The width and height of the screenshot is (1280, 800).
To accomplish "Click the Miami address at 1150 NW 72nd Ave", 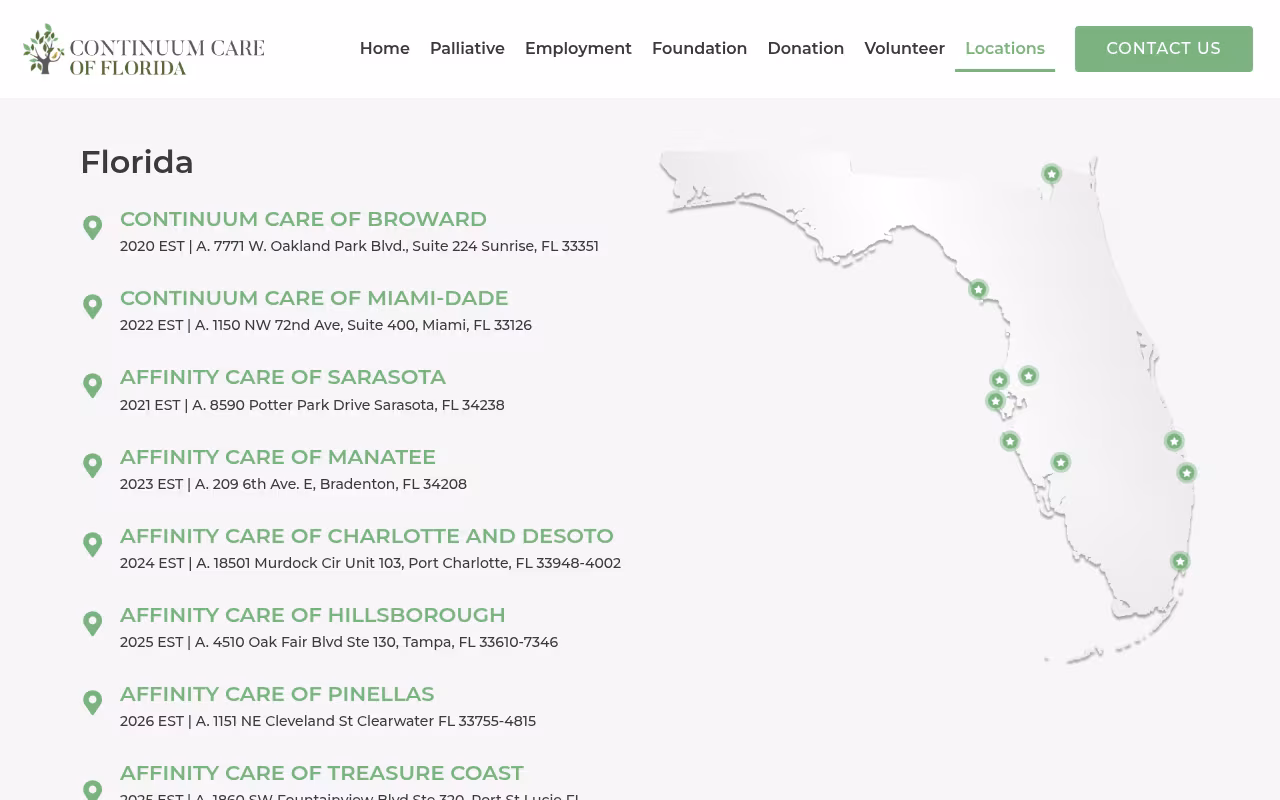I will pos(326,325).
